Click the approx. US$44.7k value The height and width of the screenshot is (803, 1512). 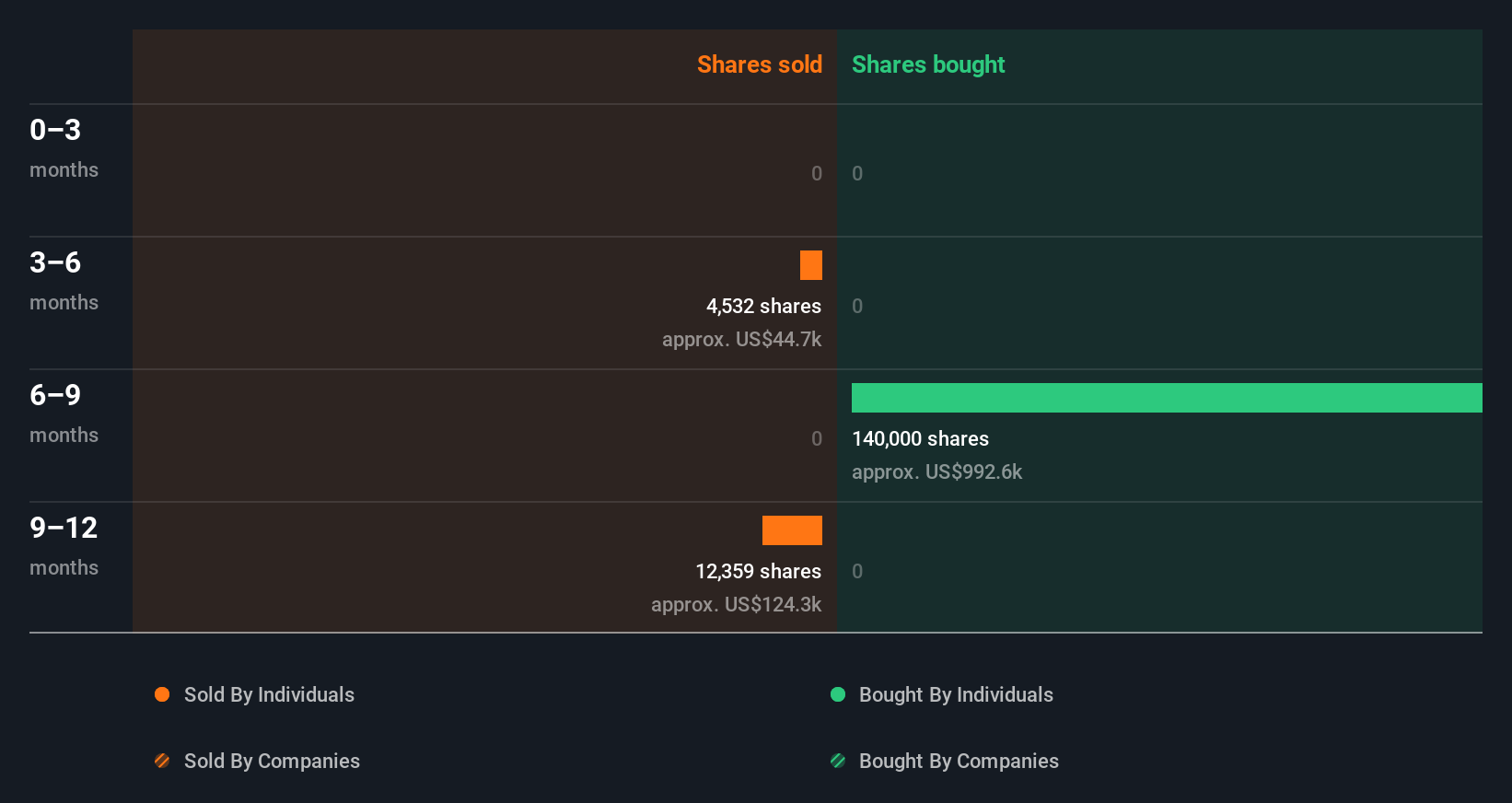point(741,339)
